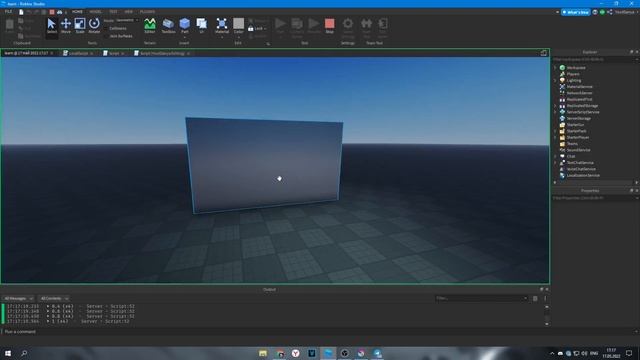The height and width of the screenshot is (360, 640).
Task: Select ReplicatedFirst in Explorer
Action: 579,99
